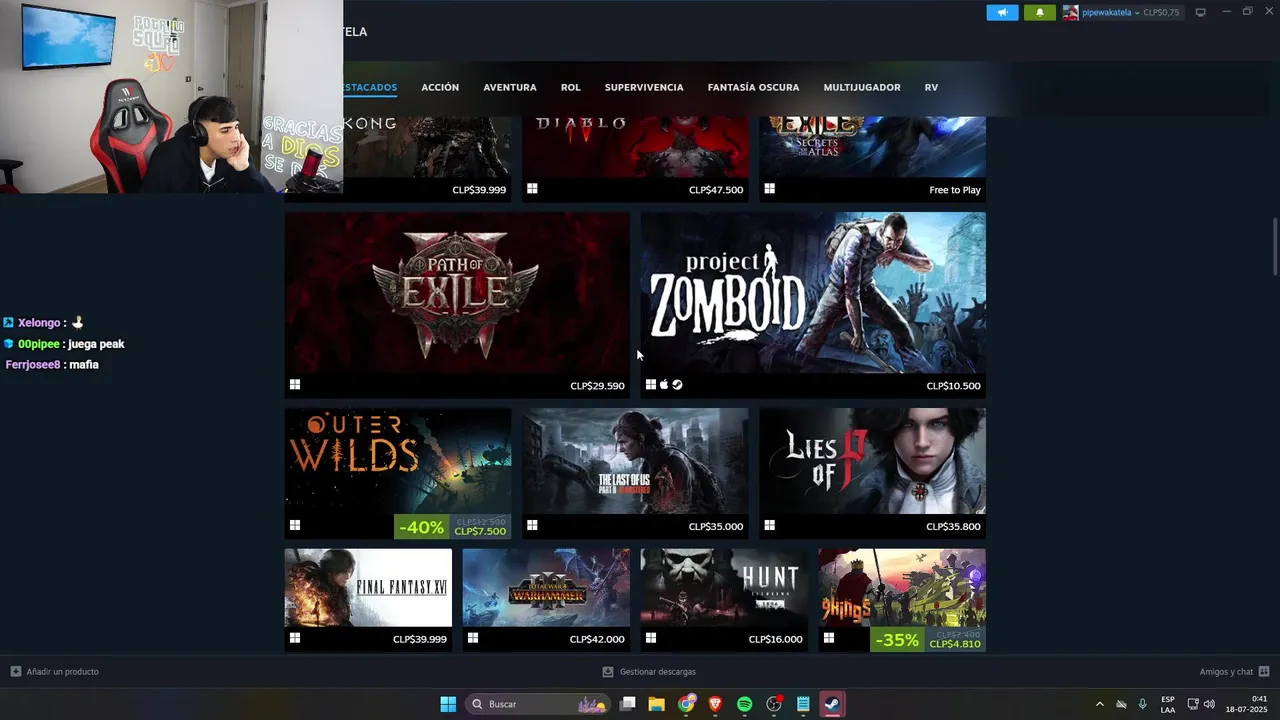The image size is (1280, 720).
Task: Click the store page vertical scrollbar
Action: 1275,246
